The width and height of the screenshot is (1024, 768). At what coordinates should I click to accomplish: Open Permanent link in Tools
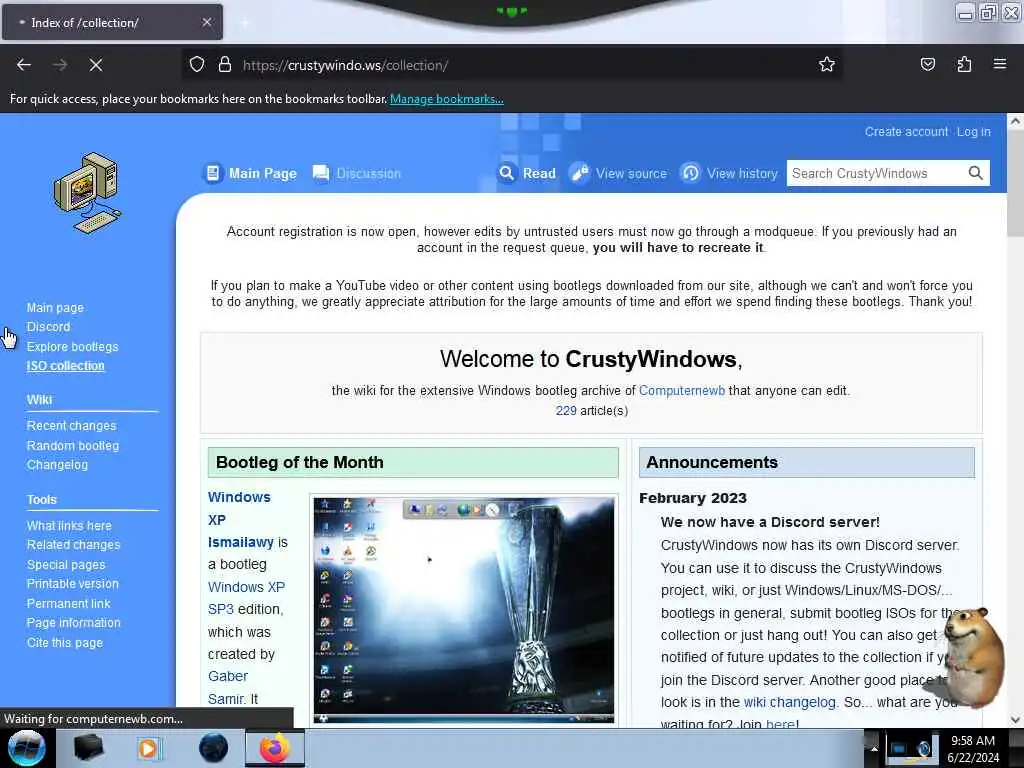click(x=68, y=603)
